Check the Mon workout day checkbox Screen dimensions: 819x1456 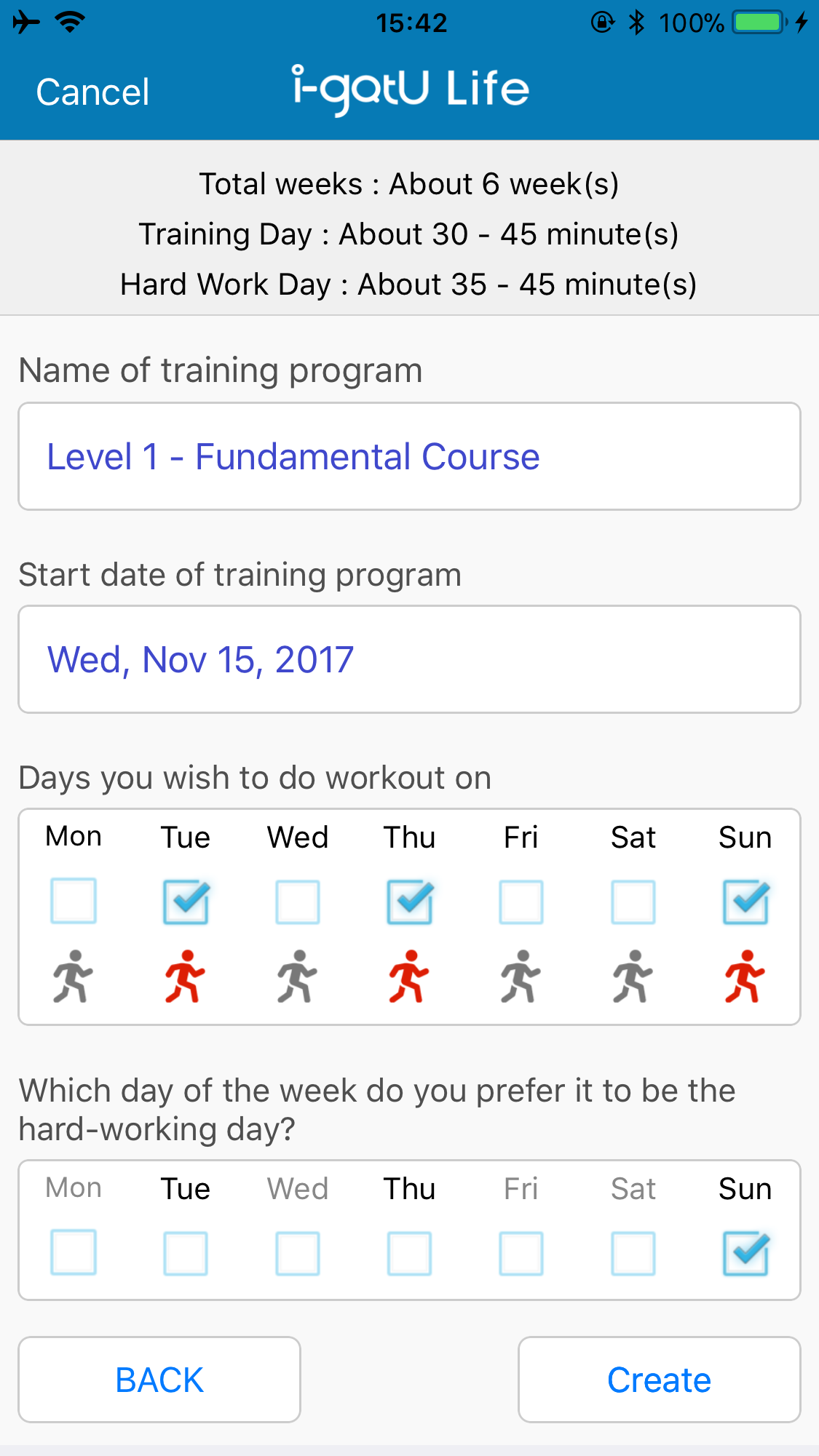[x=74, y=902]
